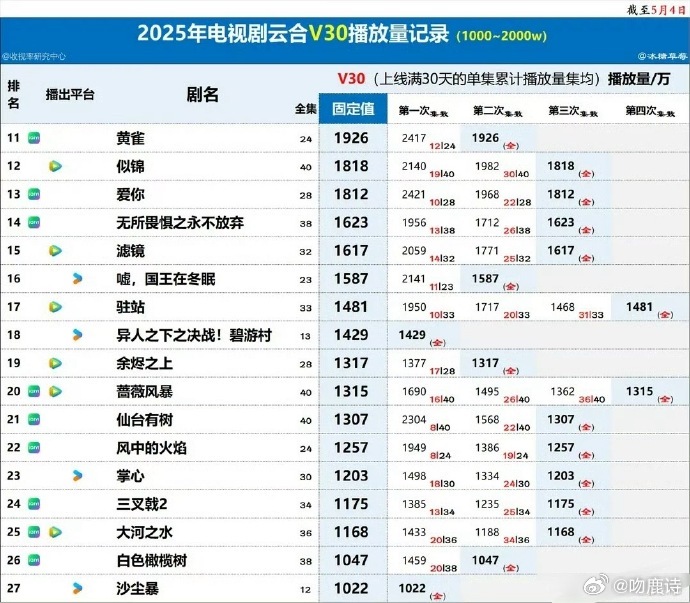Image resolution: width=690 pixels, height=603 pixels.
Task: Click the first-count value 2417
Action: pos(414,138)
